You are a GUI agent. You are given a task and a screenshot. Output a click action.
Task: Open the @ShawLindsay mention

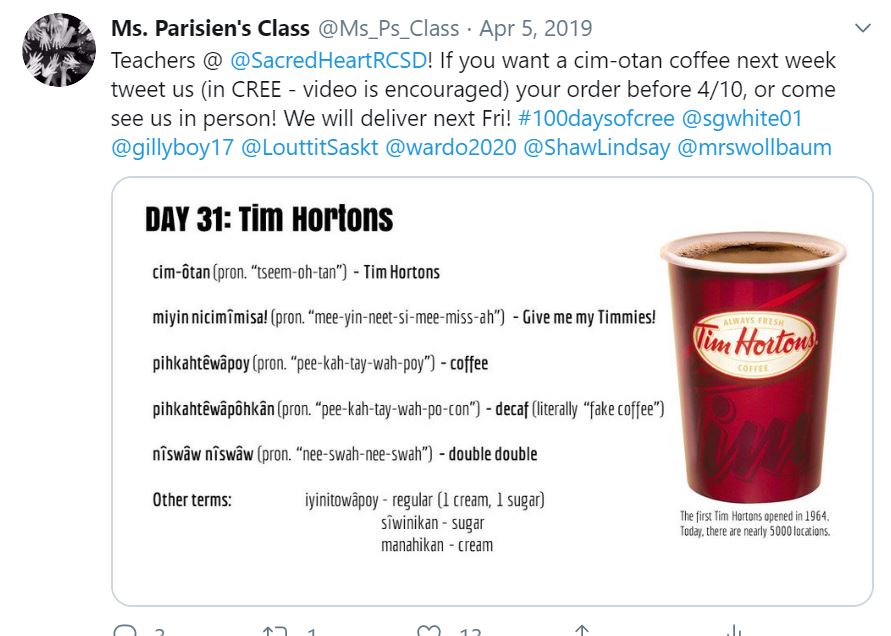(597, 147)
